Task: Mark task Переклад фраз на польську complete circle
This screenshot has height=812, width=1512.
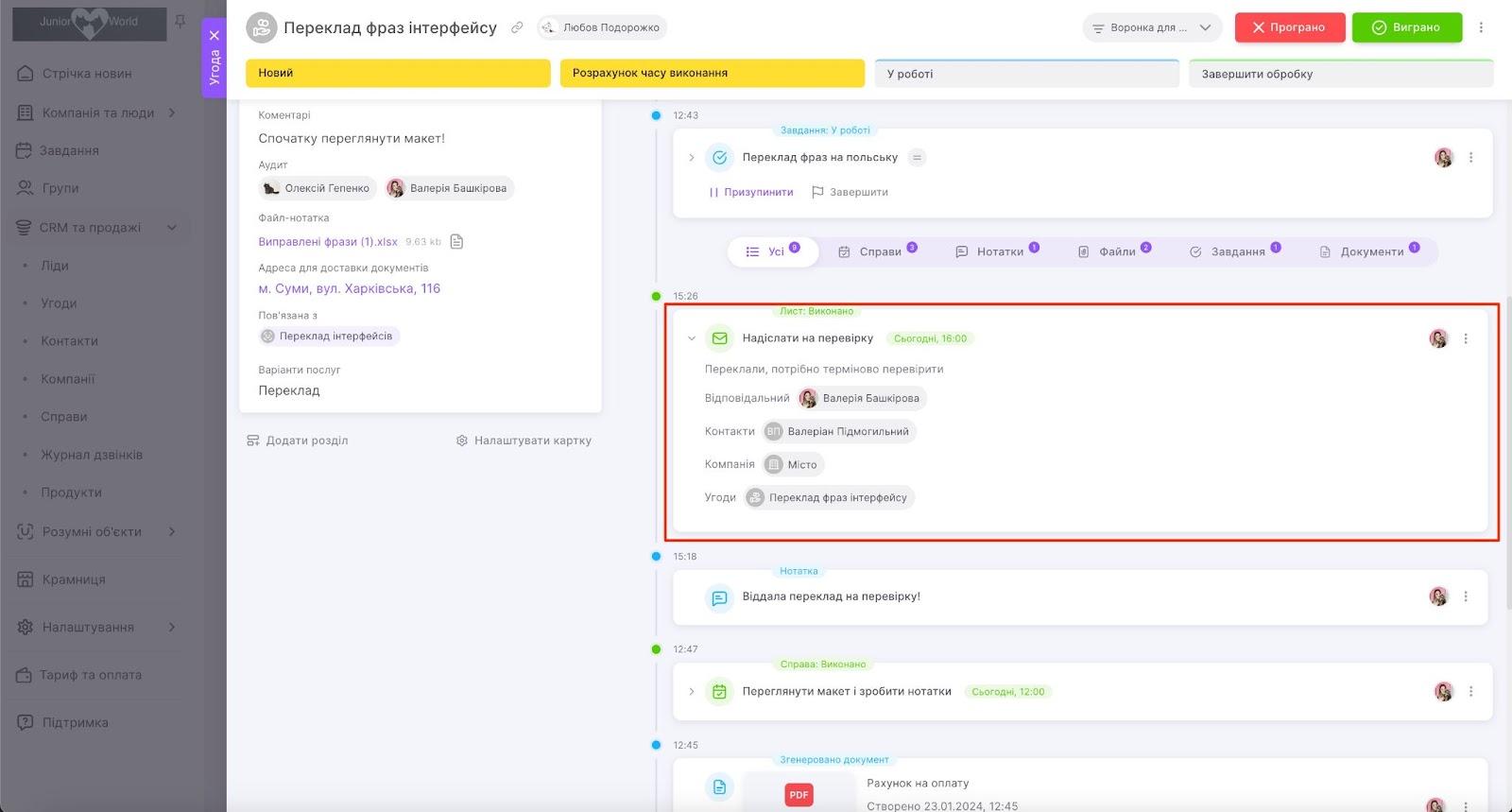Action: [x=719, y=158]
